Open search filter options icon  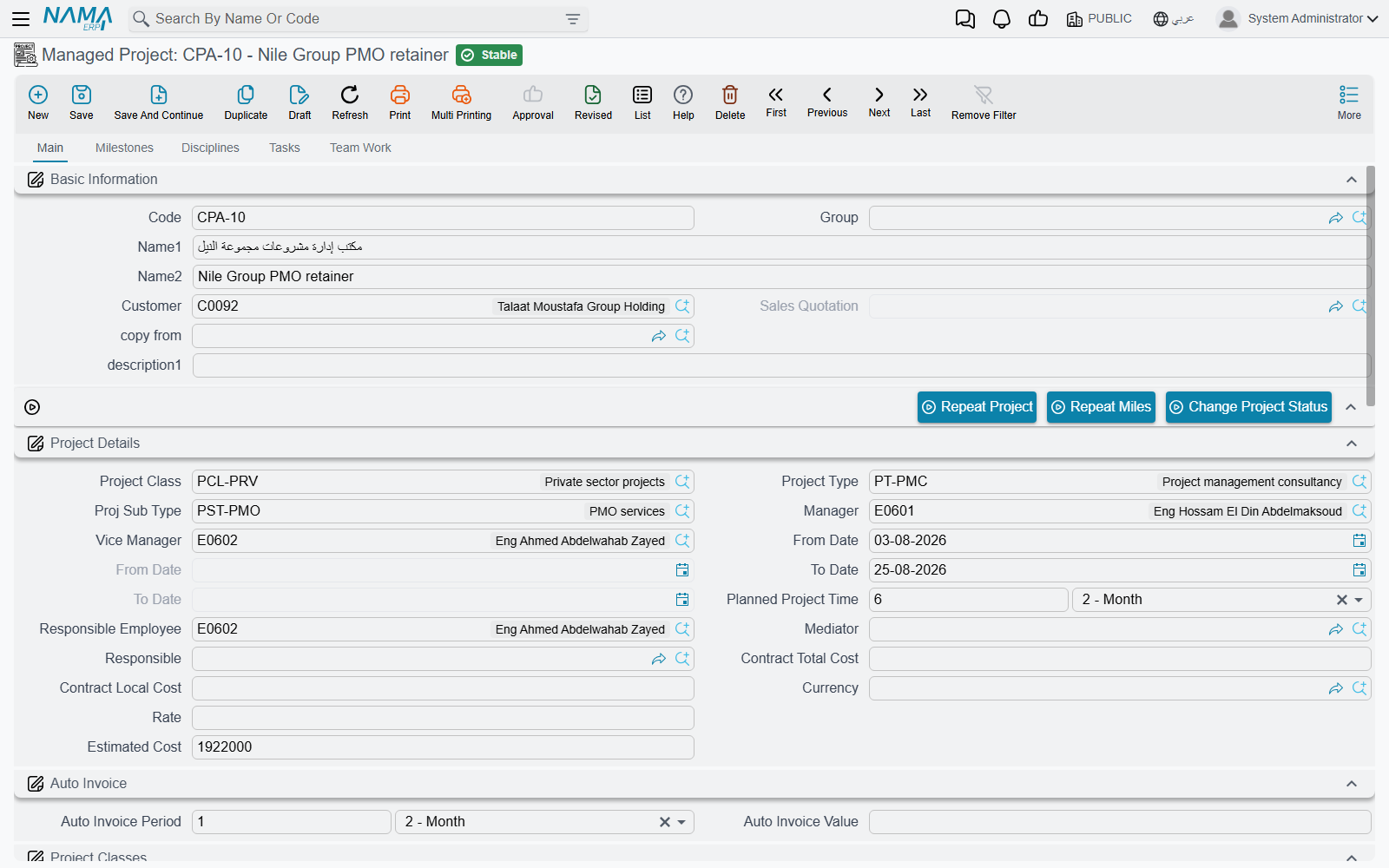tap(573, 19)
